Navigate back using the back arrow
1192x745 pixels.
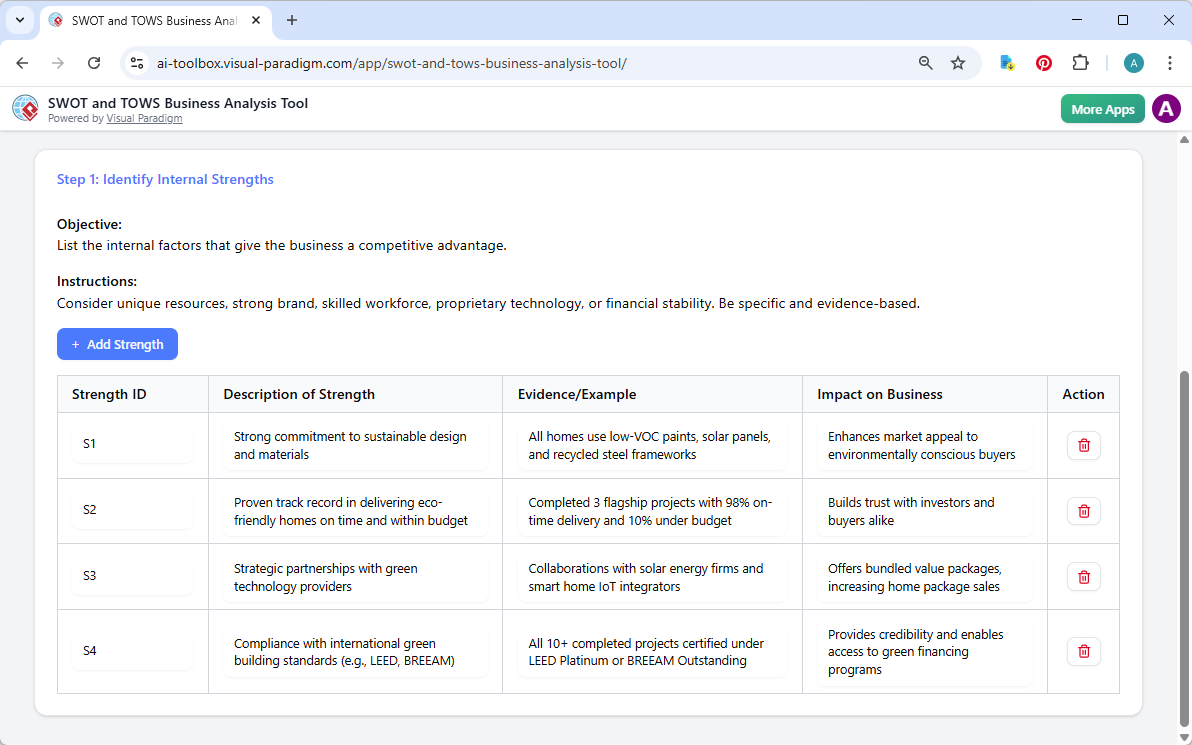point(22,62)
